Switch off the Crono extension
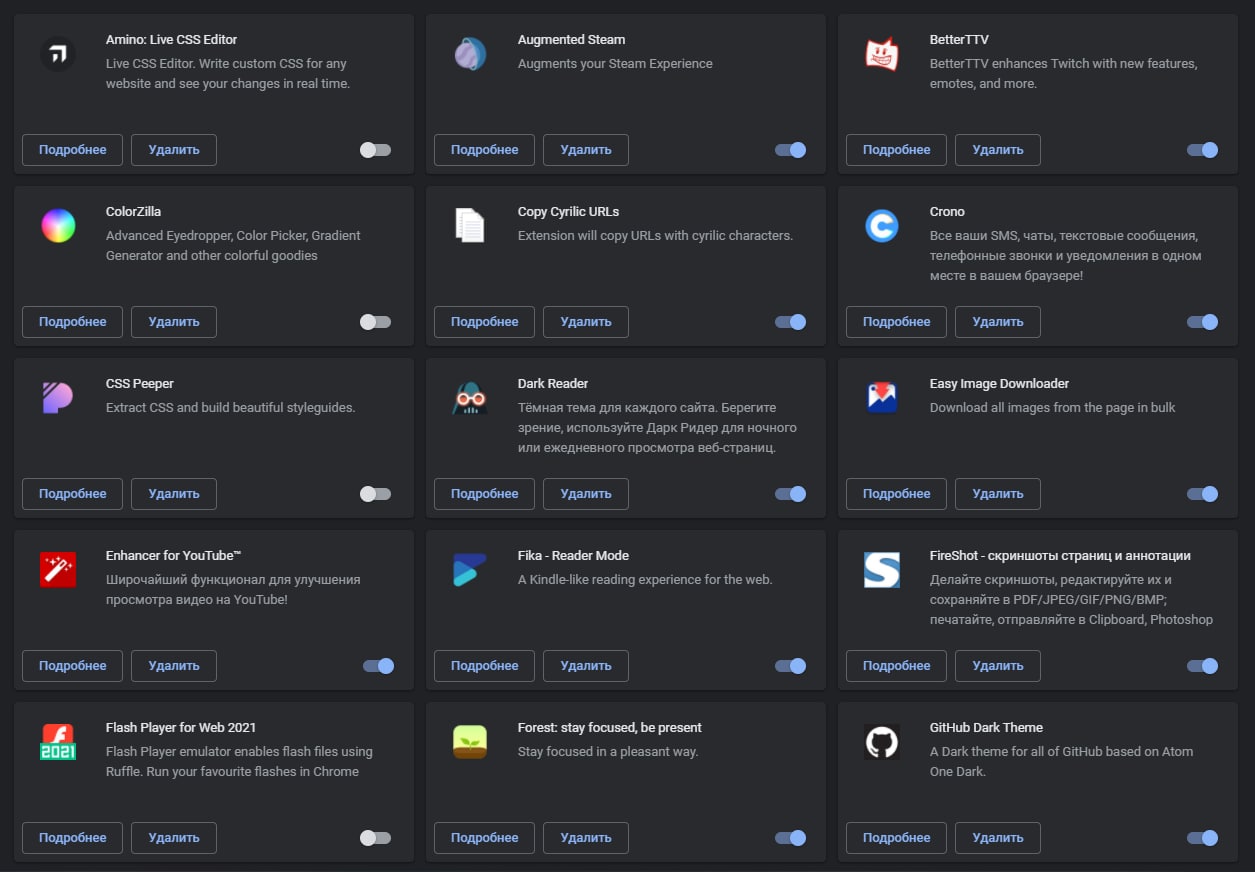 (x=1202, y=322)
